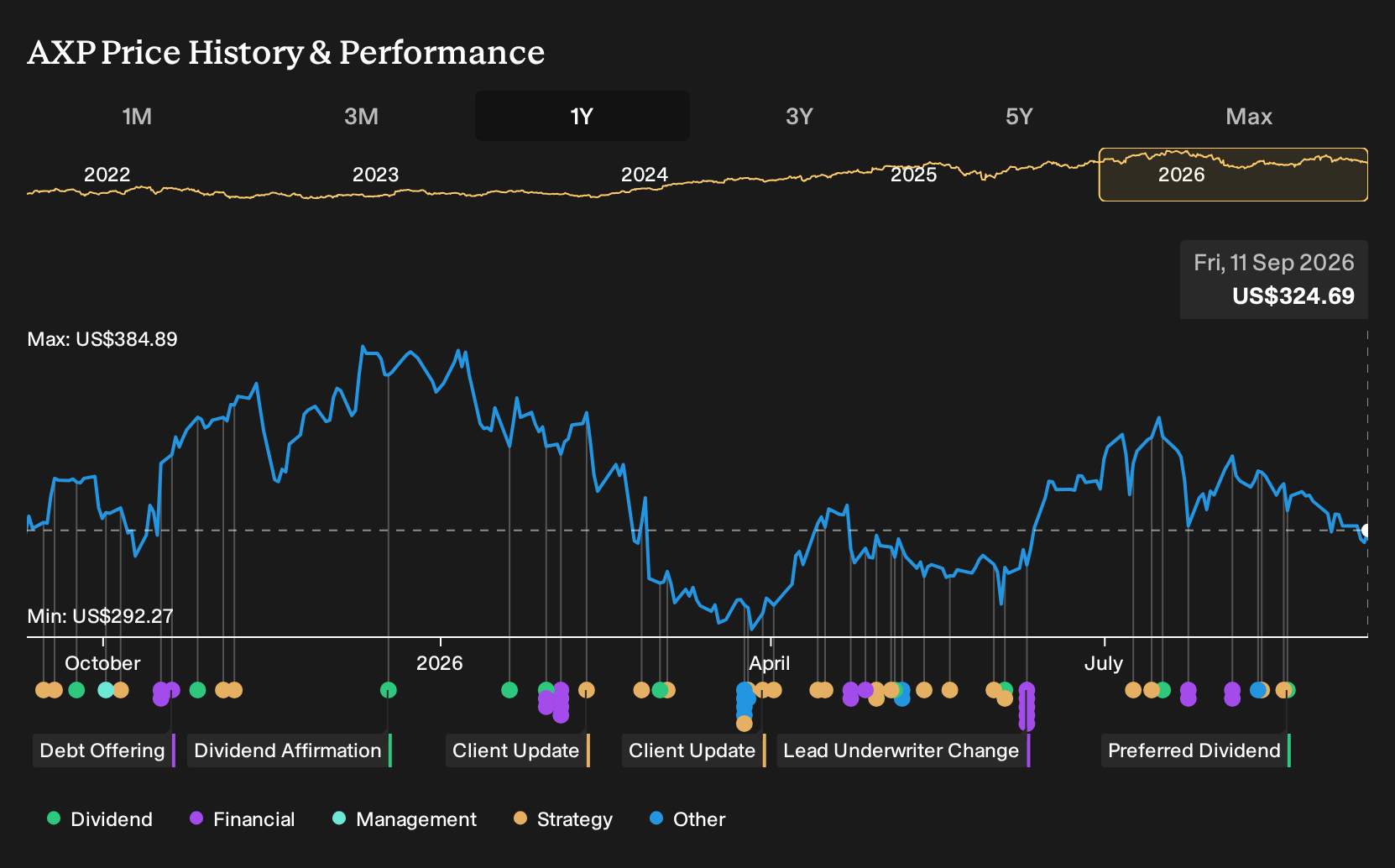Click the July axis label

pyautogui.click(x=1104, y=663)
